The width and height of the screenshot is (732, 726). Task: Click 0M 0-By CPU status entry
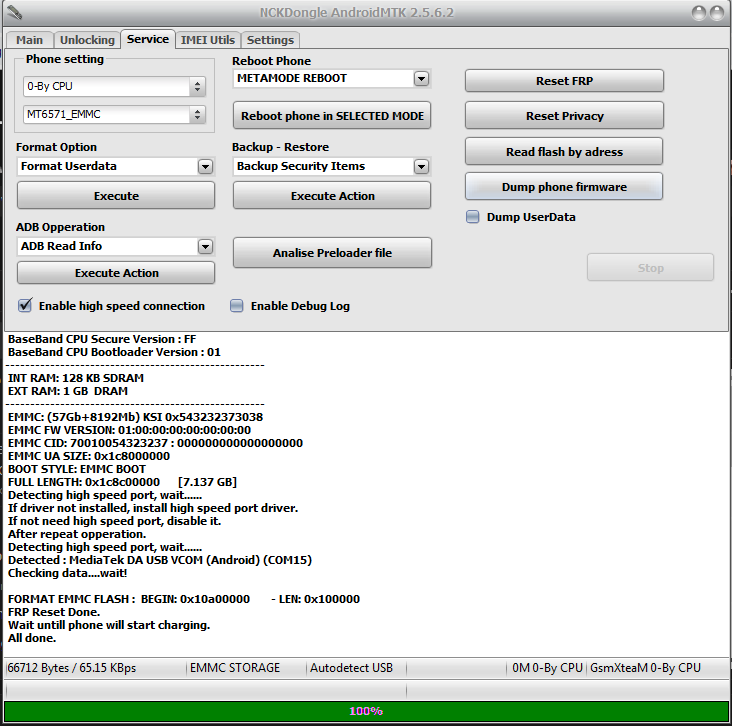pos(547,668)
